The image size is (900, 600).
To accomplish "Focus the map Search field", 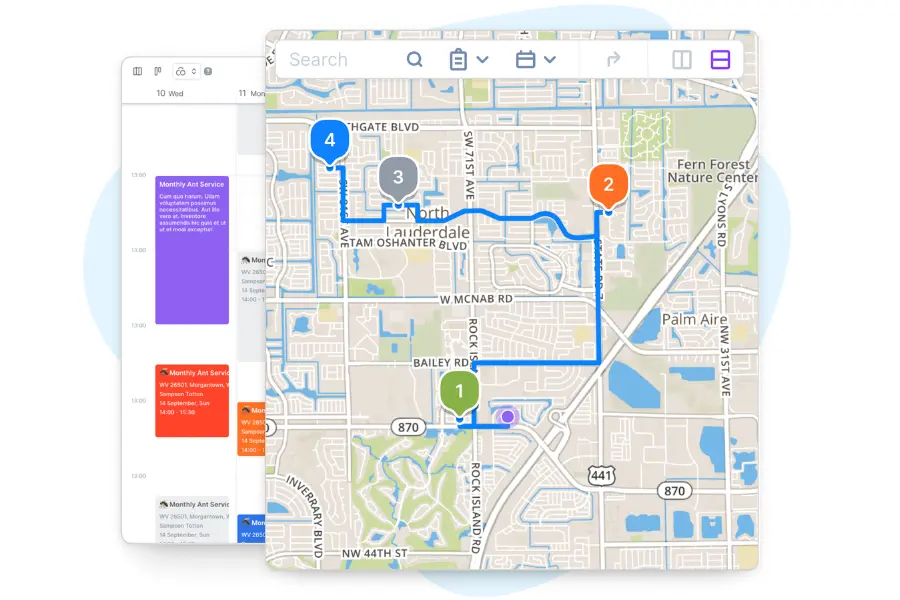I will 319,59.
